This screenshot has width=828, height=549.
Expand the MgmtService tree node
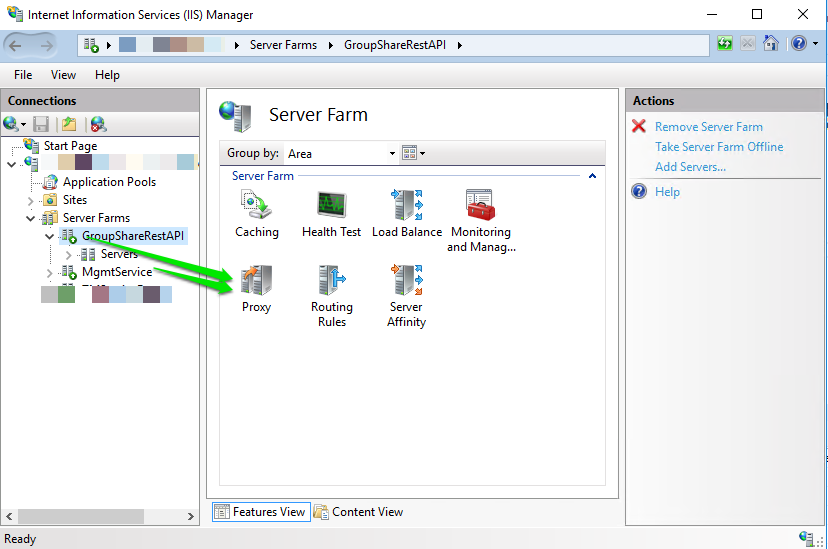click(50, 272)
